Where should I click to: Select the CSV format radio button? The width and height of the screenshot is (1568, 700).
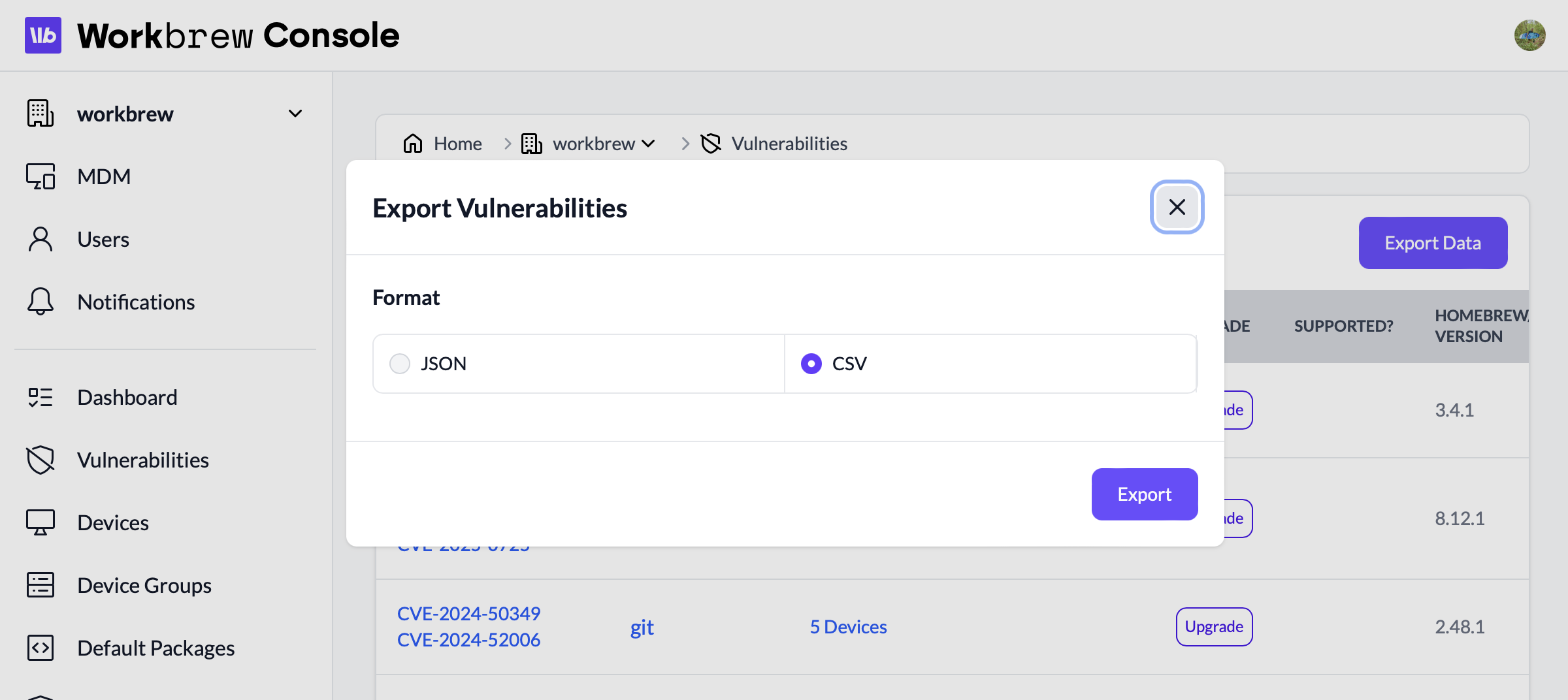click(811, 364)
